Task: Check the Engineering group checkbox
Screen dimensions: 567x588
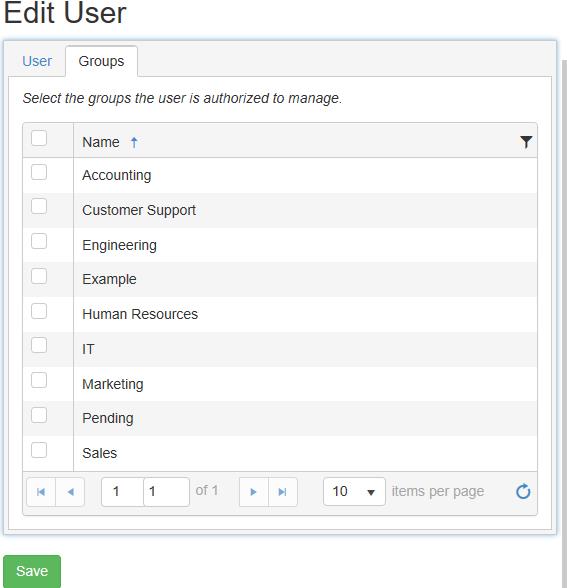Action: coord(39,241)
